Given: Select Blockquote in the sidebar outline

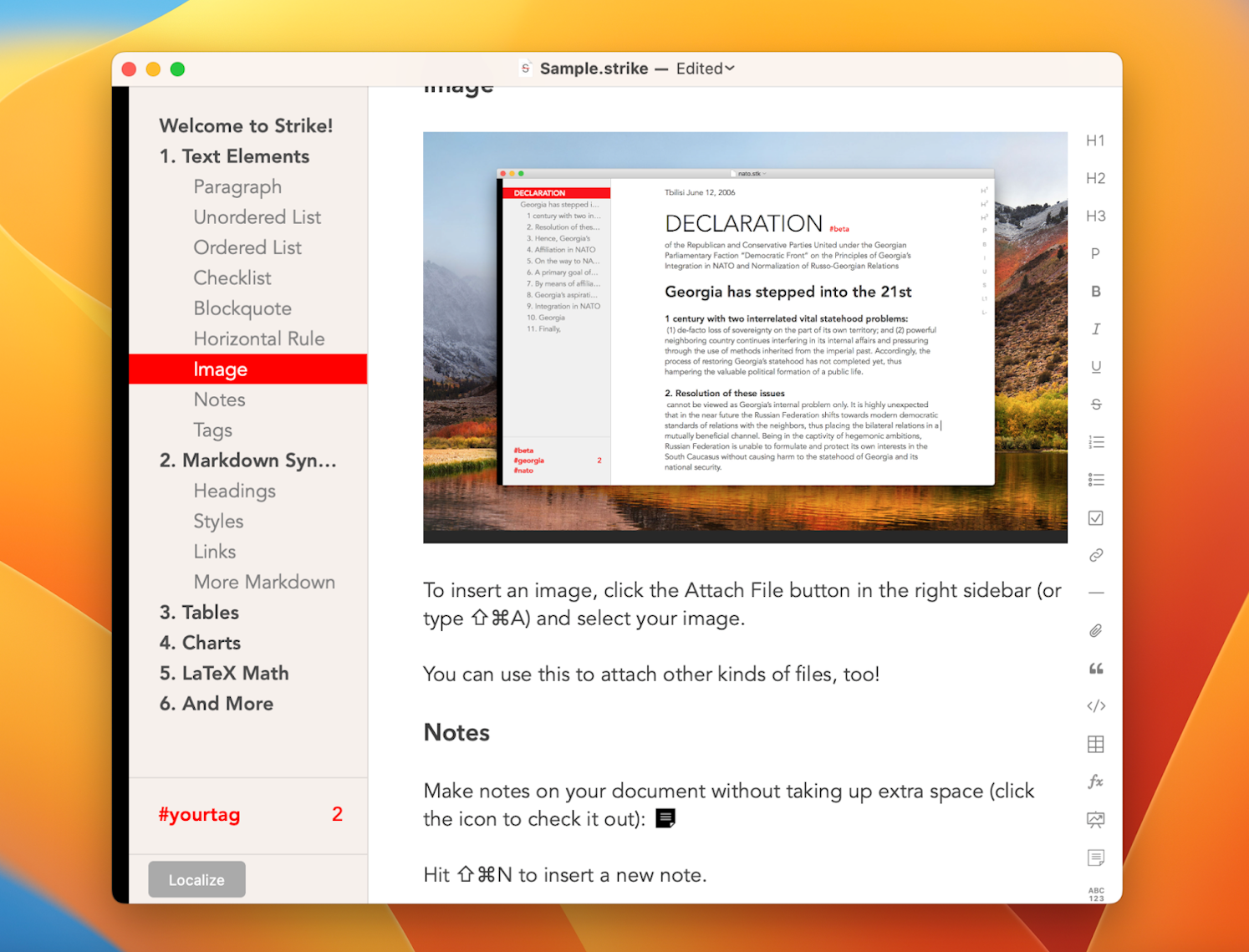Looking at the screenshot, I should 242,308.
